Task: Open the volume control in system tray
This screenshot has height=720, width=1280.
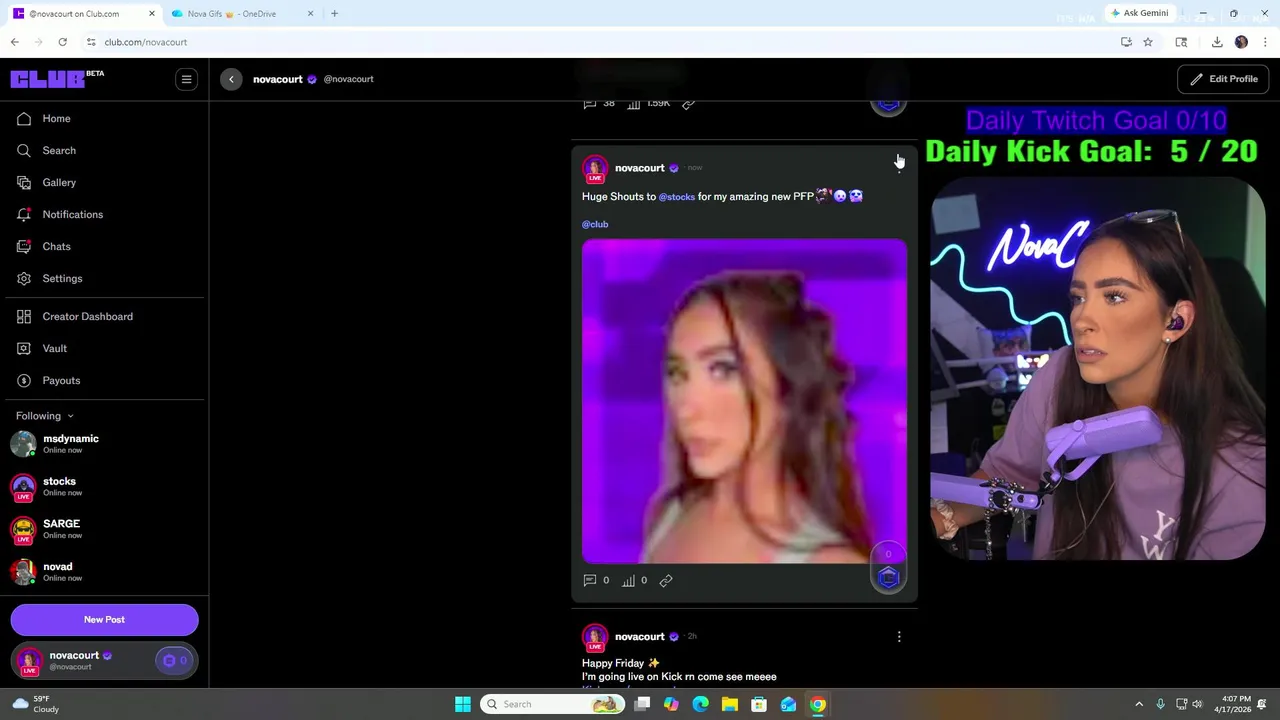Action: pos(1198,704)
